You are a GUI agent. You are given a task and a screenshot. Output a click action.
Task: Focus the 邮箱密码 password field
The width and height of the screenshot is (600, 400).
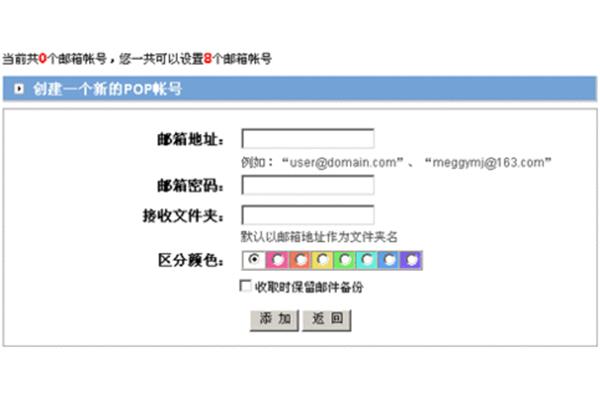pyautogui.click(x=308, y=185)
